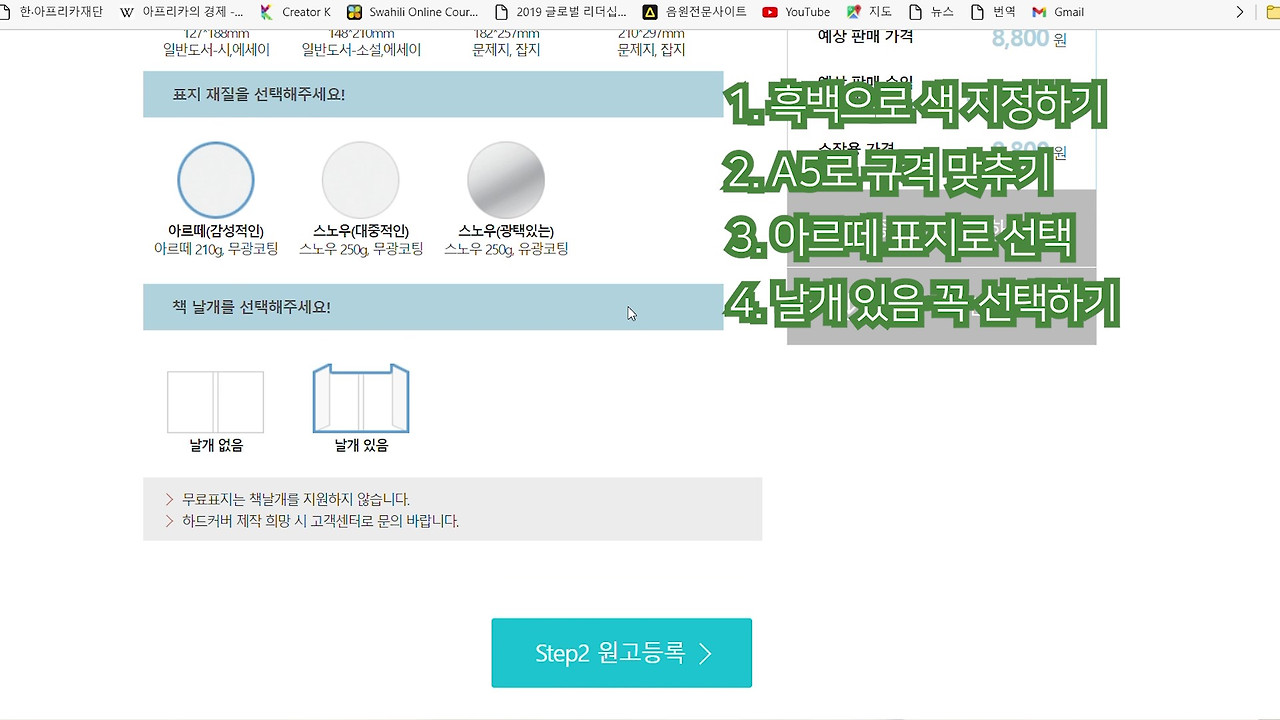This screenshot has width=1280, height=720.
Task: Click the 일반도서-시,에세이 size label
Action: (216, 49)
